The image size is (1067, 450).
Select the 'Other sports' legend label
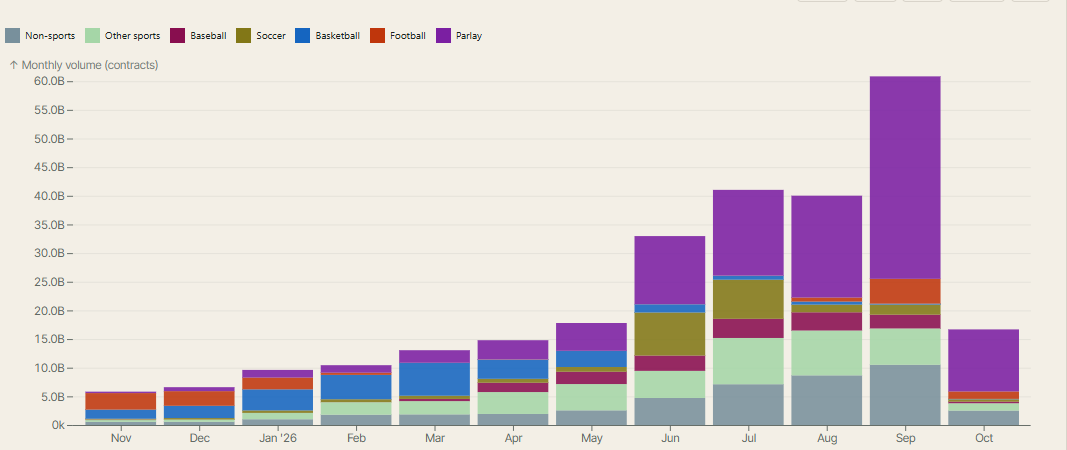133,36
